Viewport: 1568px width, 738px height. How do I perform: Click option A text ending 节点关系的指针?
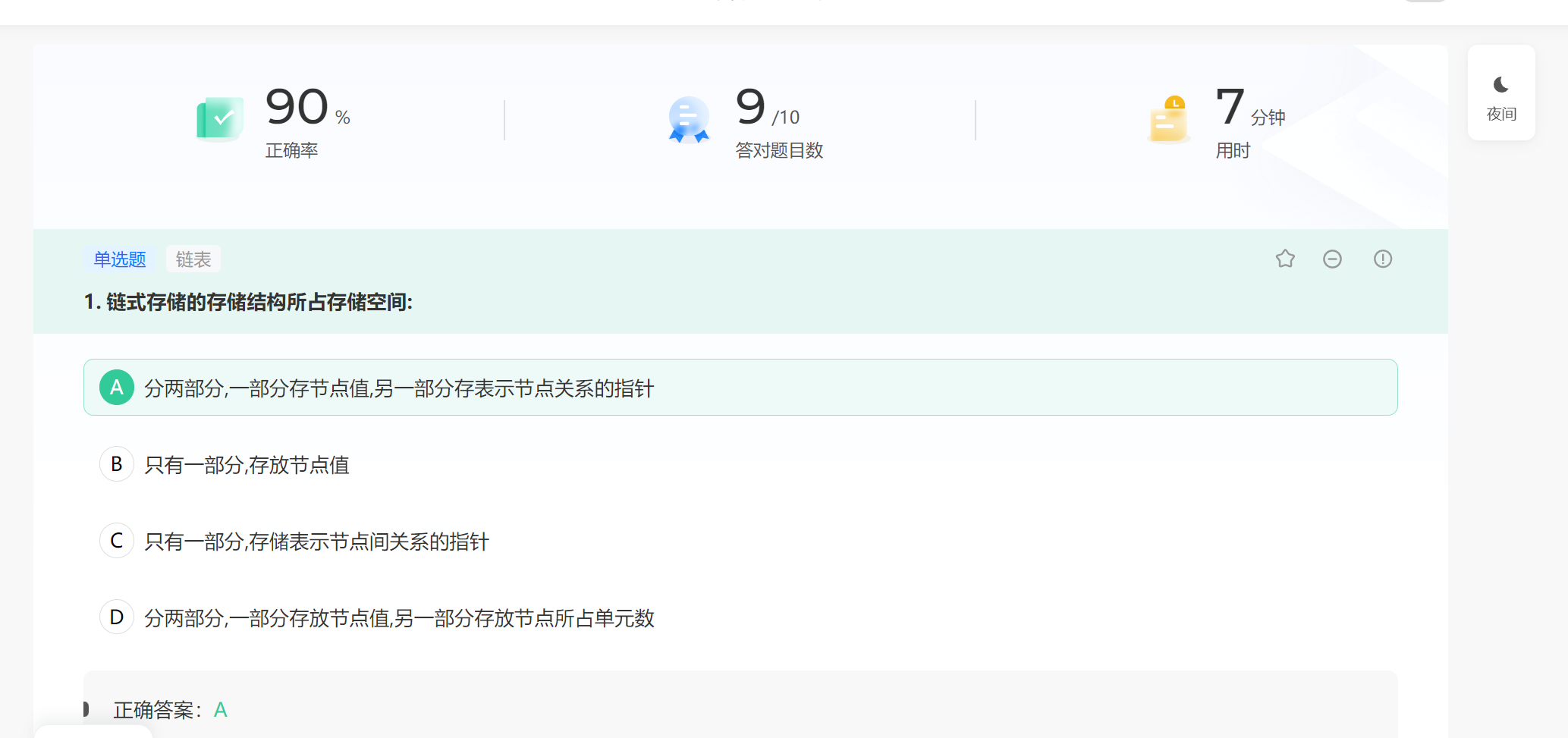[399, 388]
